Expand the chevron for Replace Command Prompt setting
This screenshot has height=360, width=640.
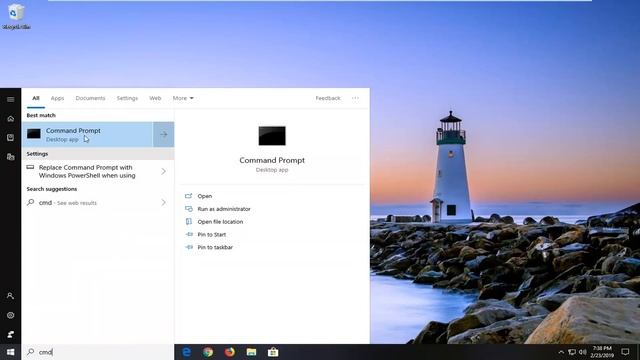[164, 171]
